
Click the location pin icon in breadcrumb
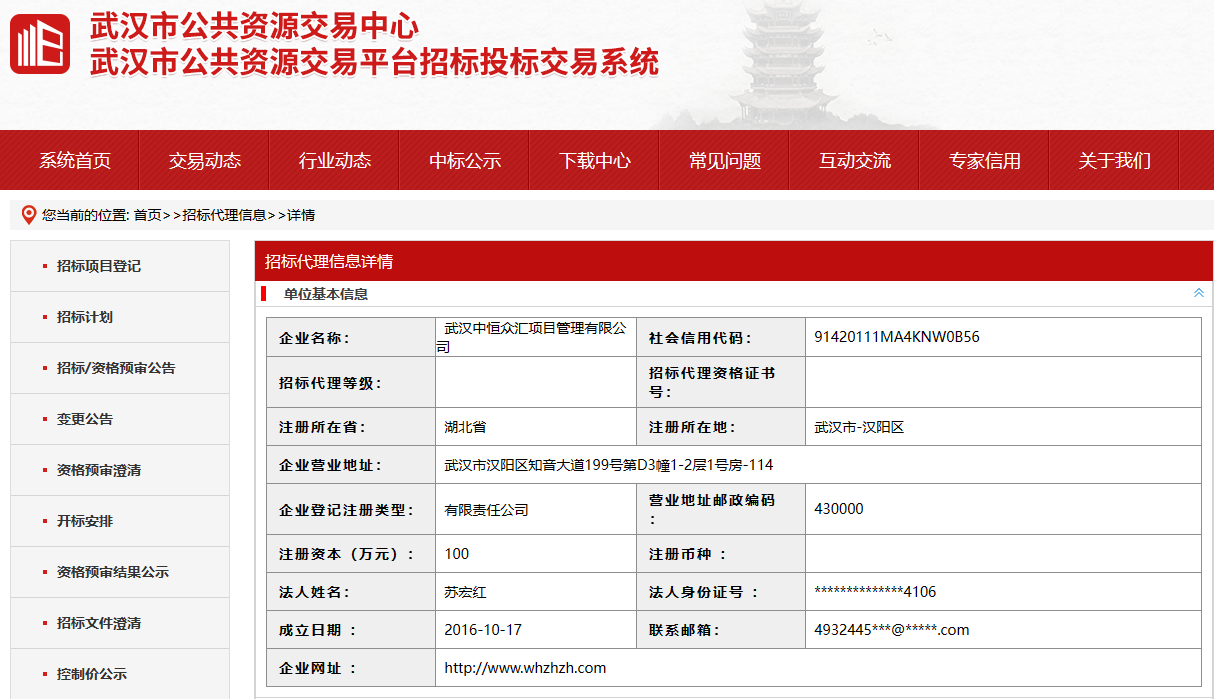28,215
